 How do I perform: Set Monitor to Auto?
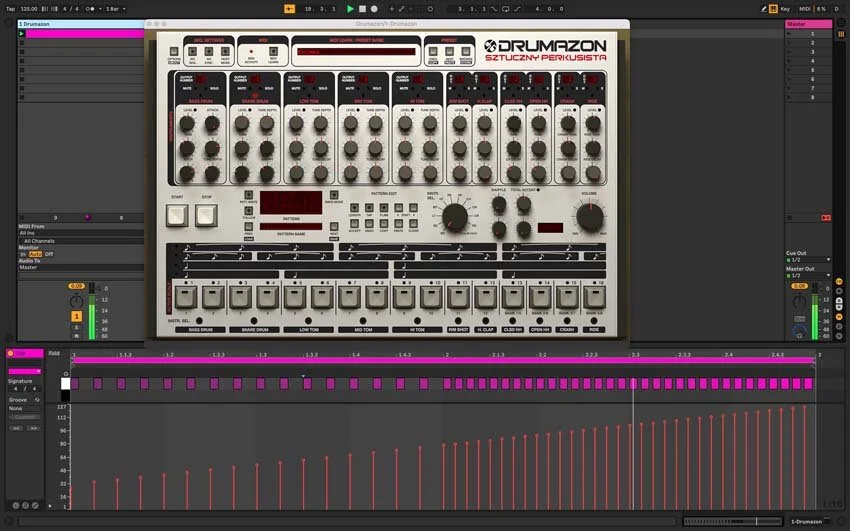[35, 254]
